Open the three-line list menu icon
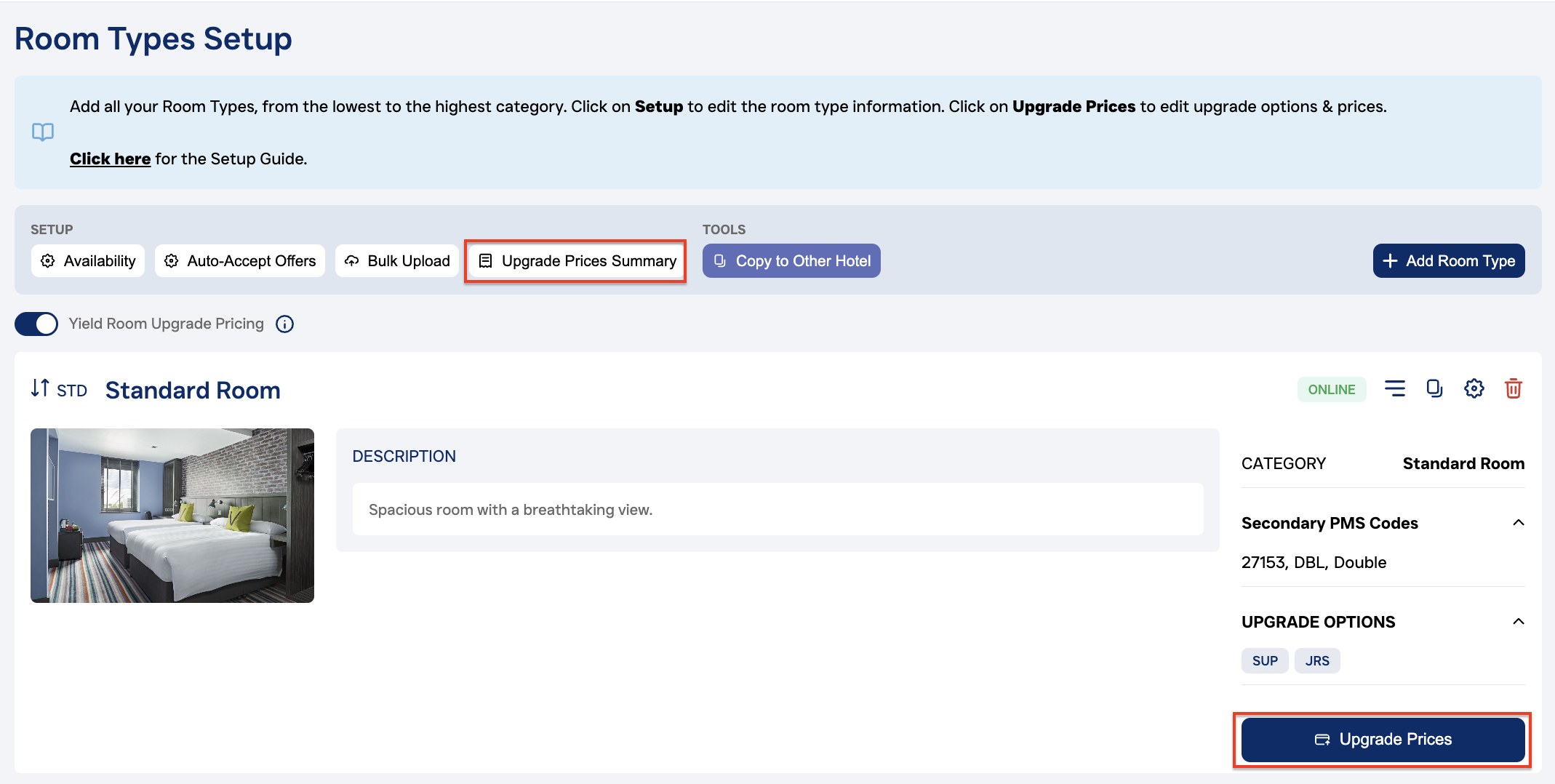1555x784 pixels. [1394, 389]
